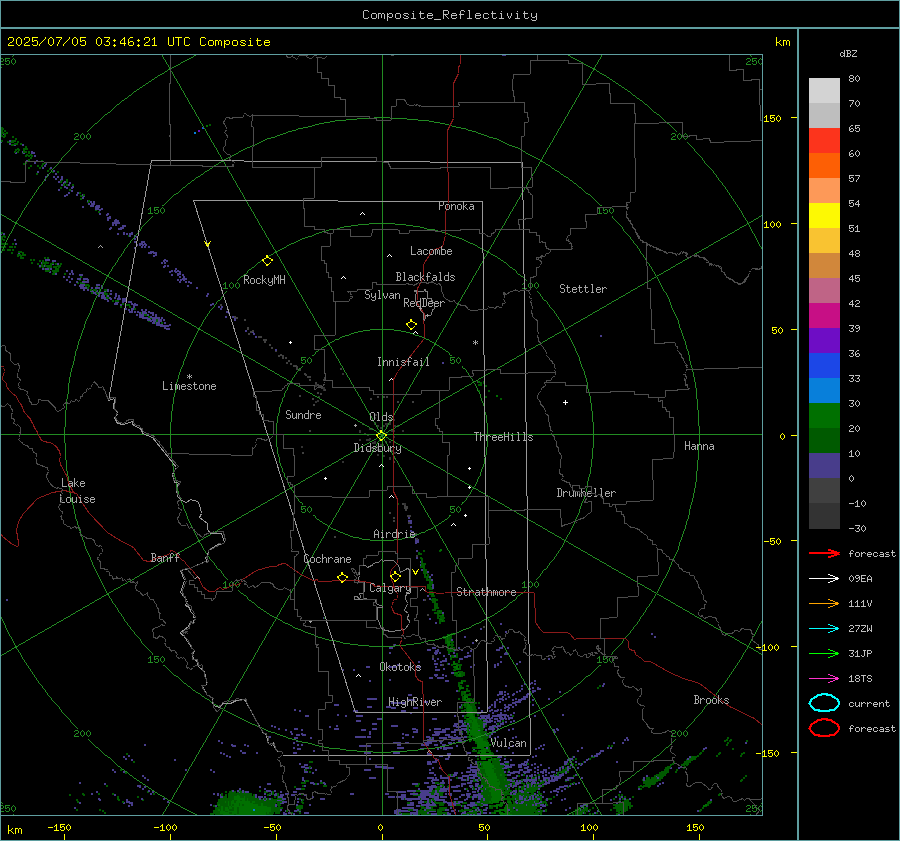The image size is (900, 841).
Task: Click the 80 dBZ light gray swatch
Action: (824, 91)
